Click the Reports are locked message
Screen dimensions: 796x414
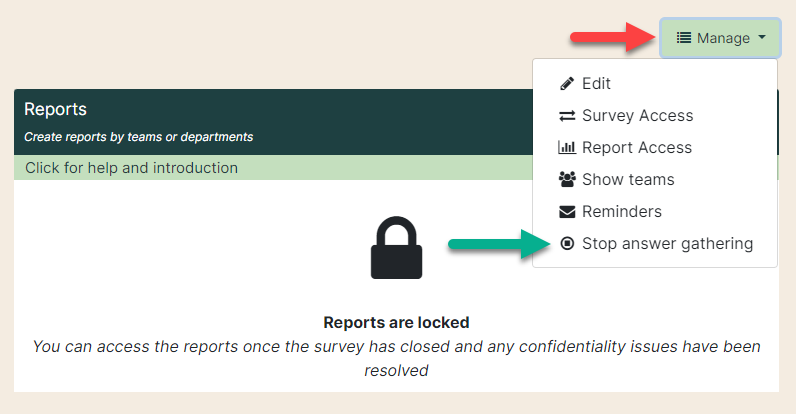click(396, 323)
